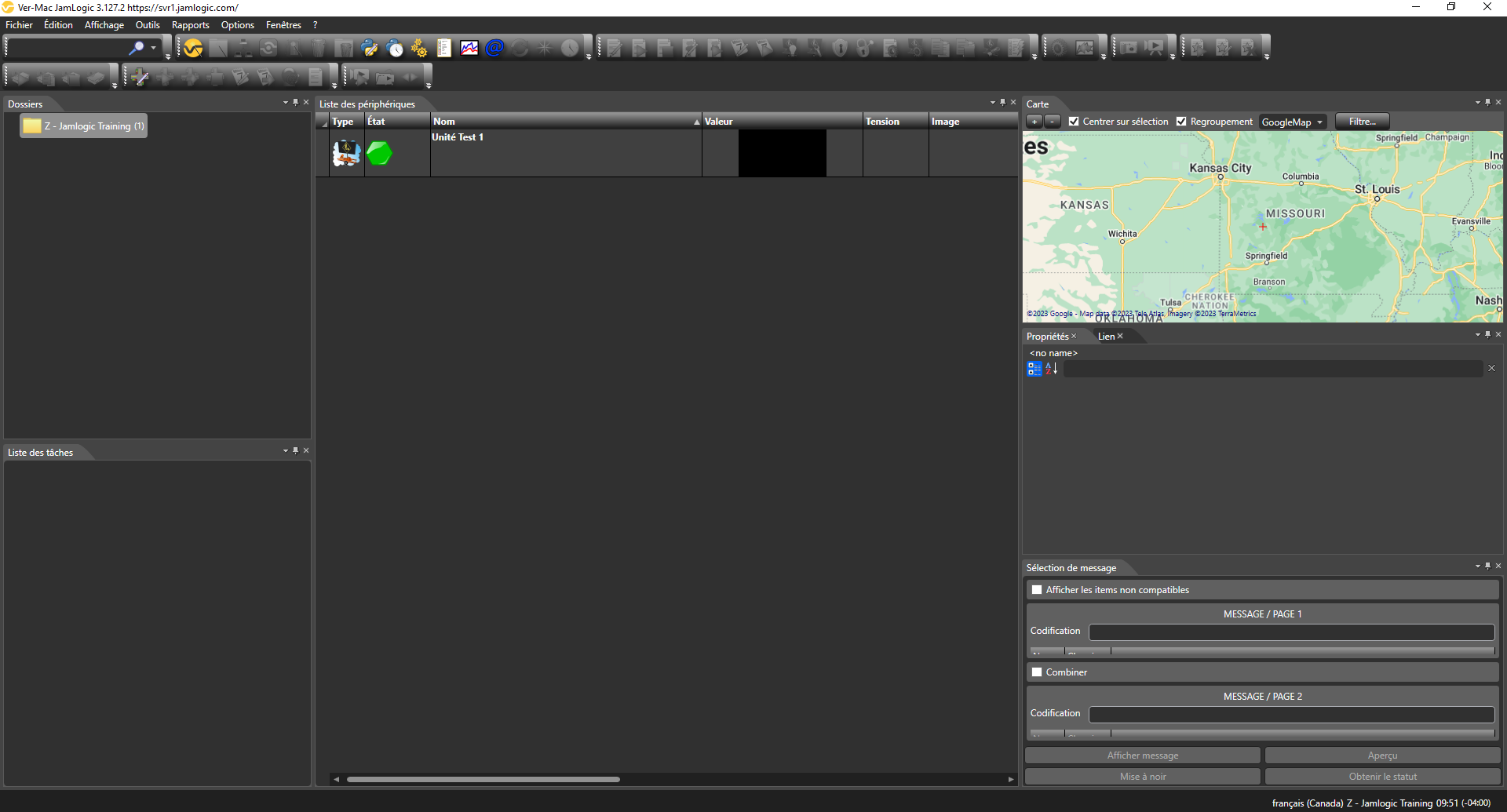Viewport: 1507px width, 812px height.
Task: Open the search field dropdown arrow
Action: (153, 47)
